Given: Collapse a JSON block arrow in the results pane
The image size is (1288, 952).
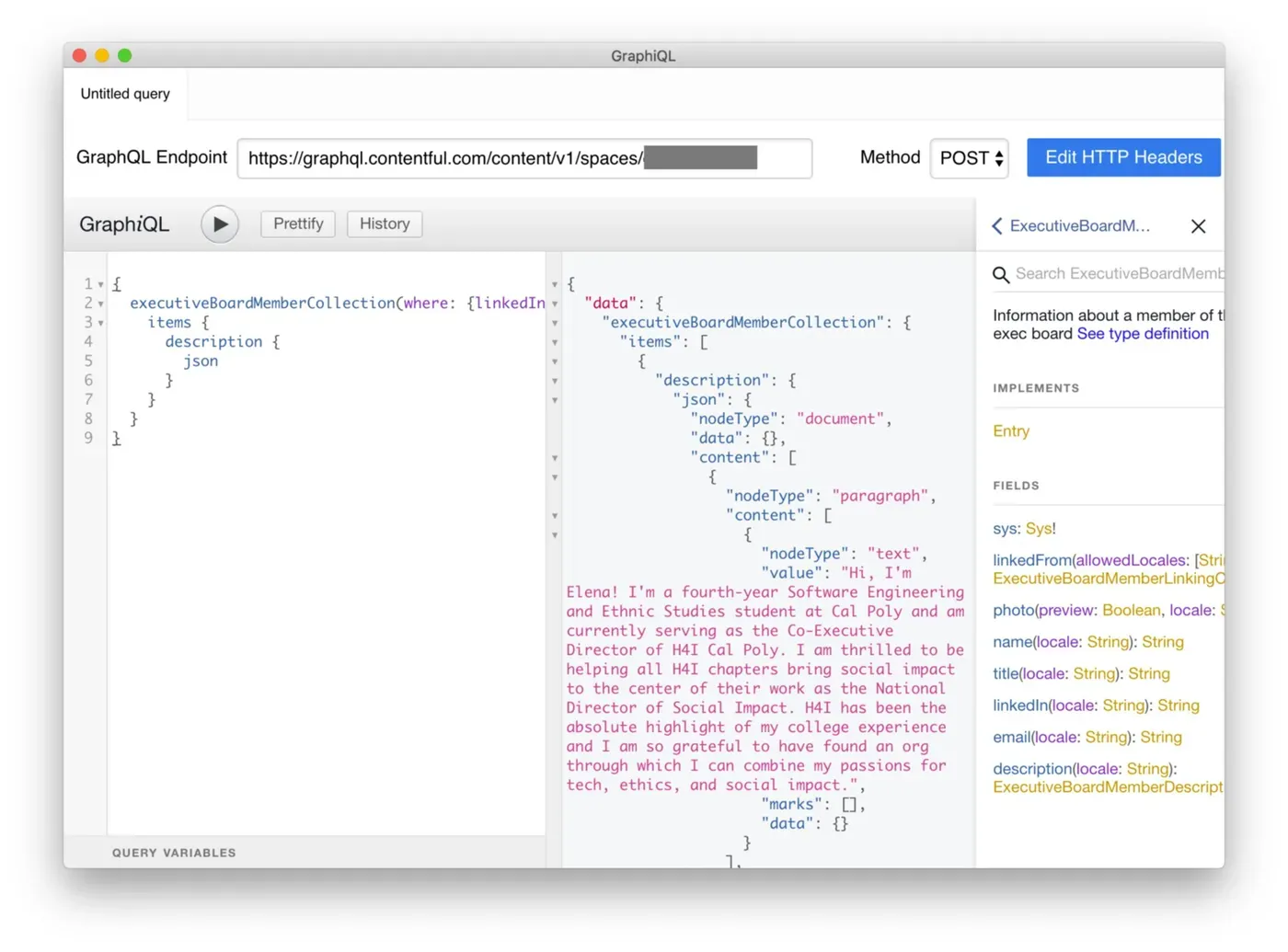Looking at the screenshot, I should click(x=554, y=284).
